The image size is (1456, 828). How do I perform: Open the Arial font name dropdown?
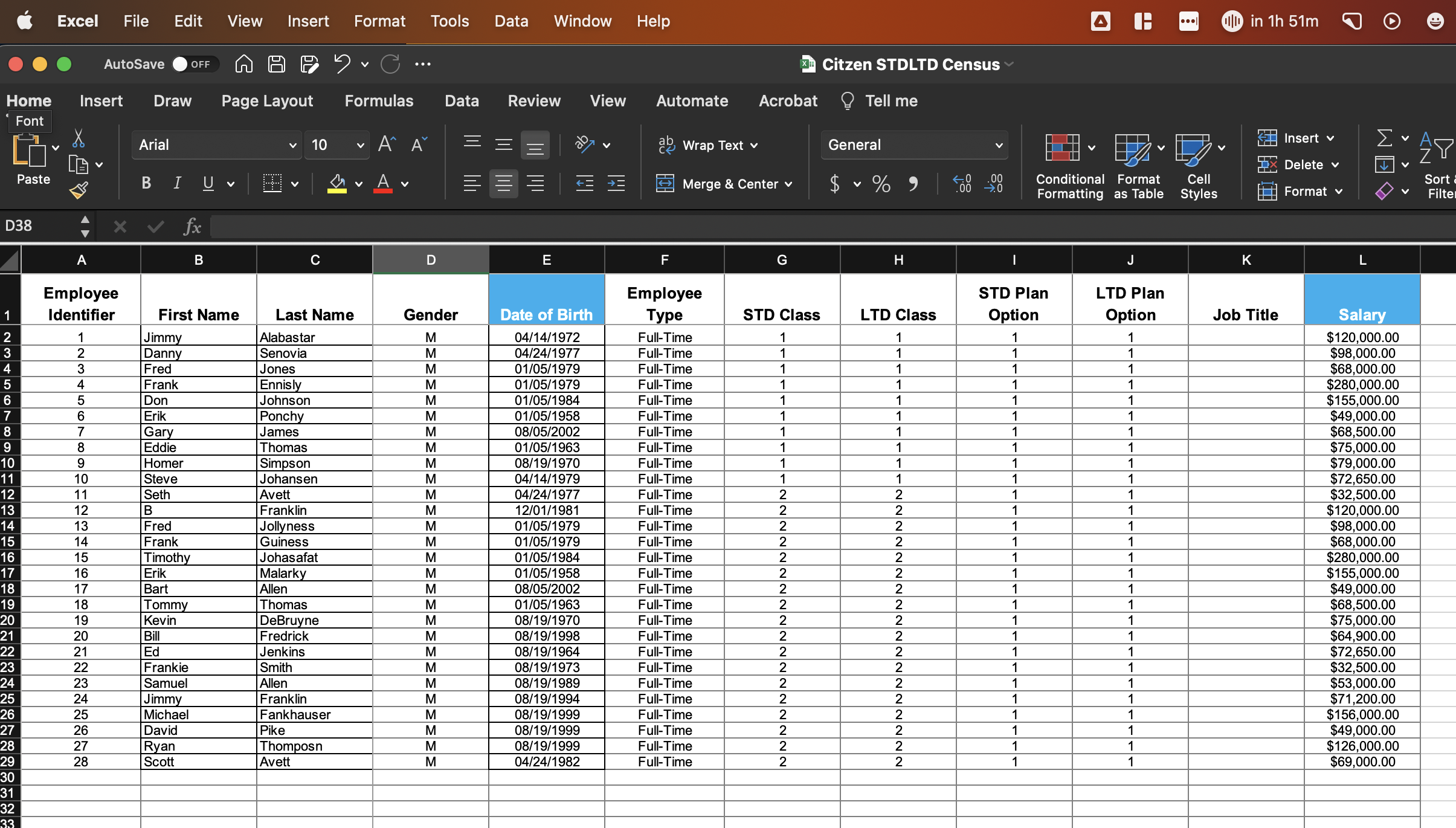click(292, 145)
